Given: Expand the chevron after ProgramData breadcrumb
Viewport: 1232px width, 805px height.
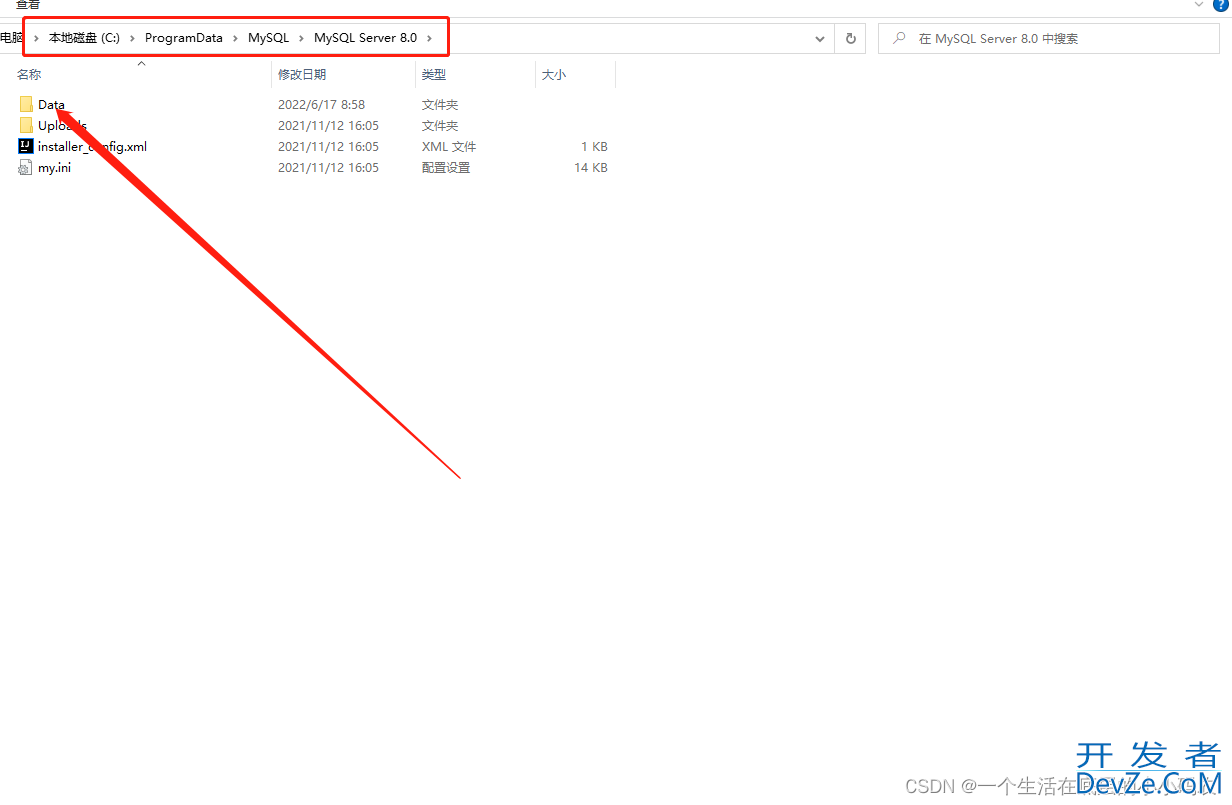Looking at the screenshot, I should (x=236, y=38).
